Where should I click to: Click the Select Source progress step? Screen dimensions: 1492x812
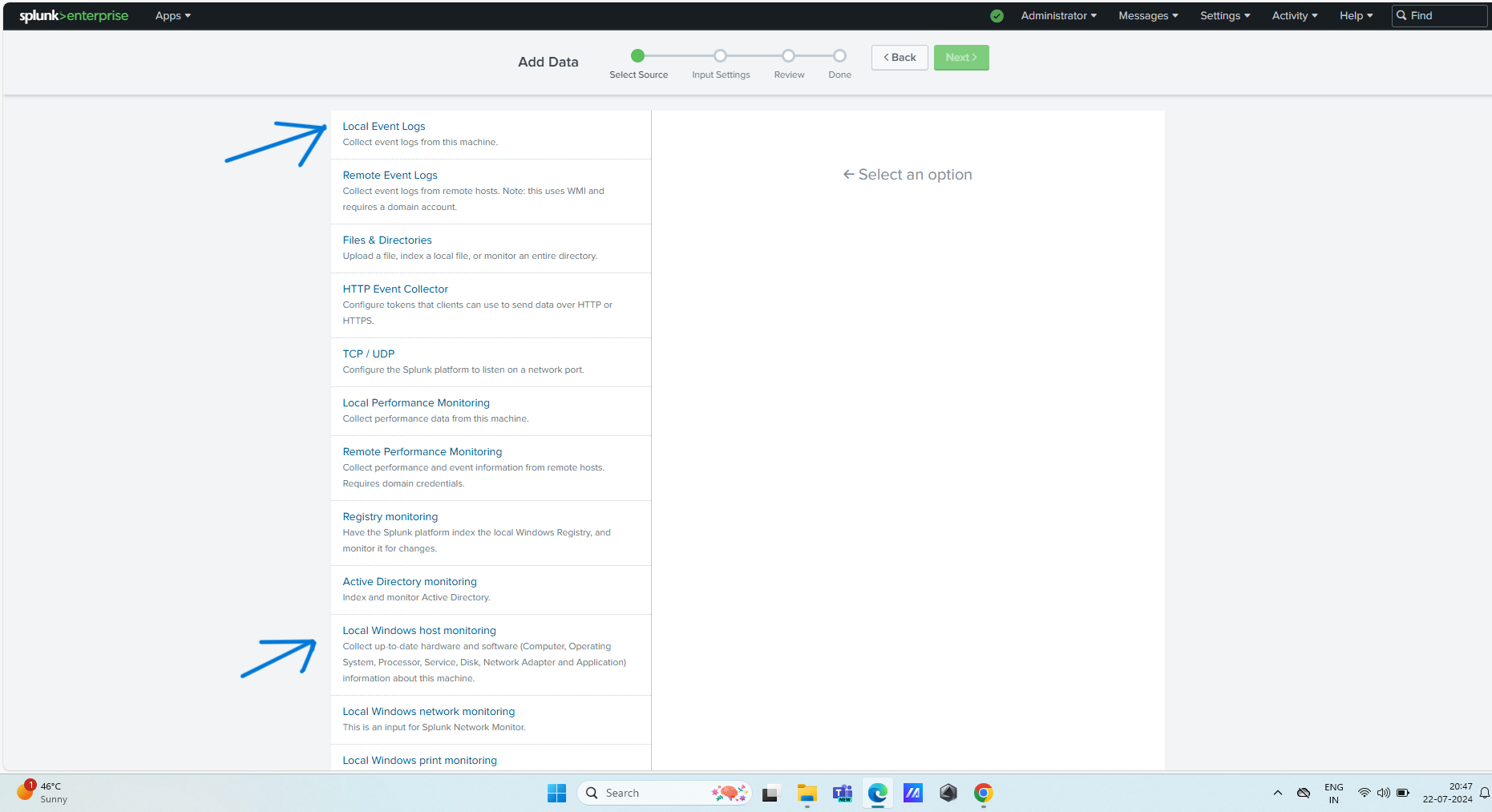point(637,56)
